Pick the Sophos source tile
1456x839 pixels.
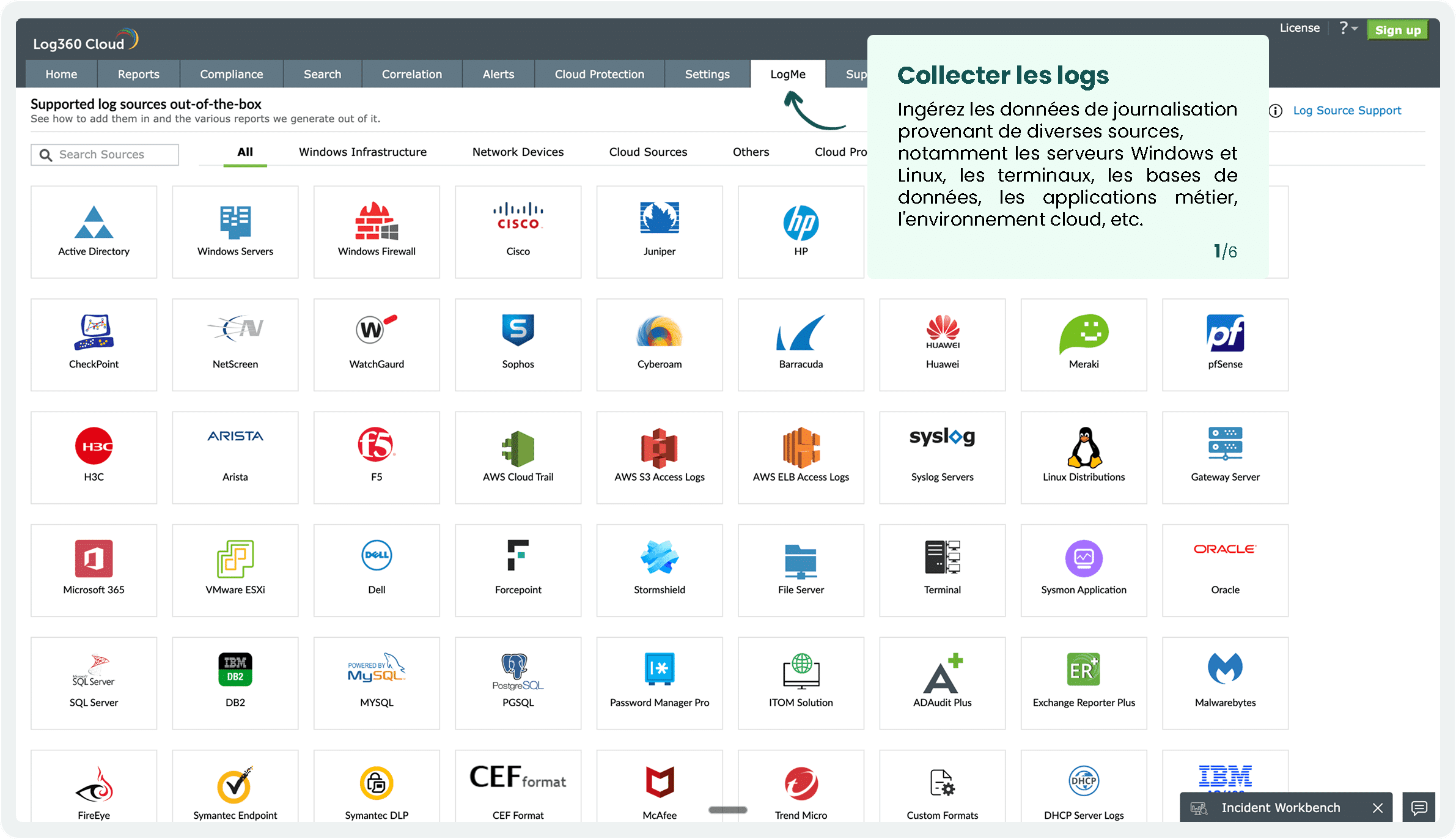[518, 345]
